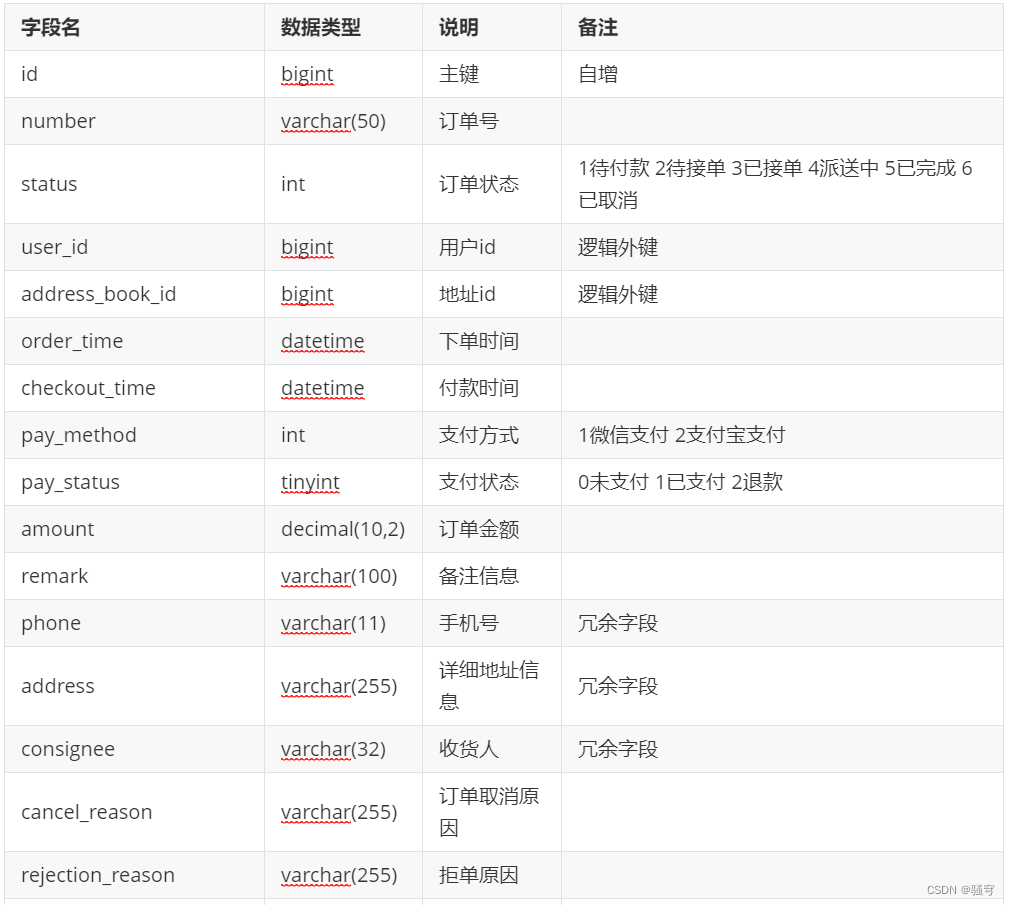
Task: Click the 详细地址信息 description
Action: pyautogui.click(x=488, y=687)
